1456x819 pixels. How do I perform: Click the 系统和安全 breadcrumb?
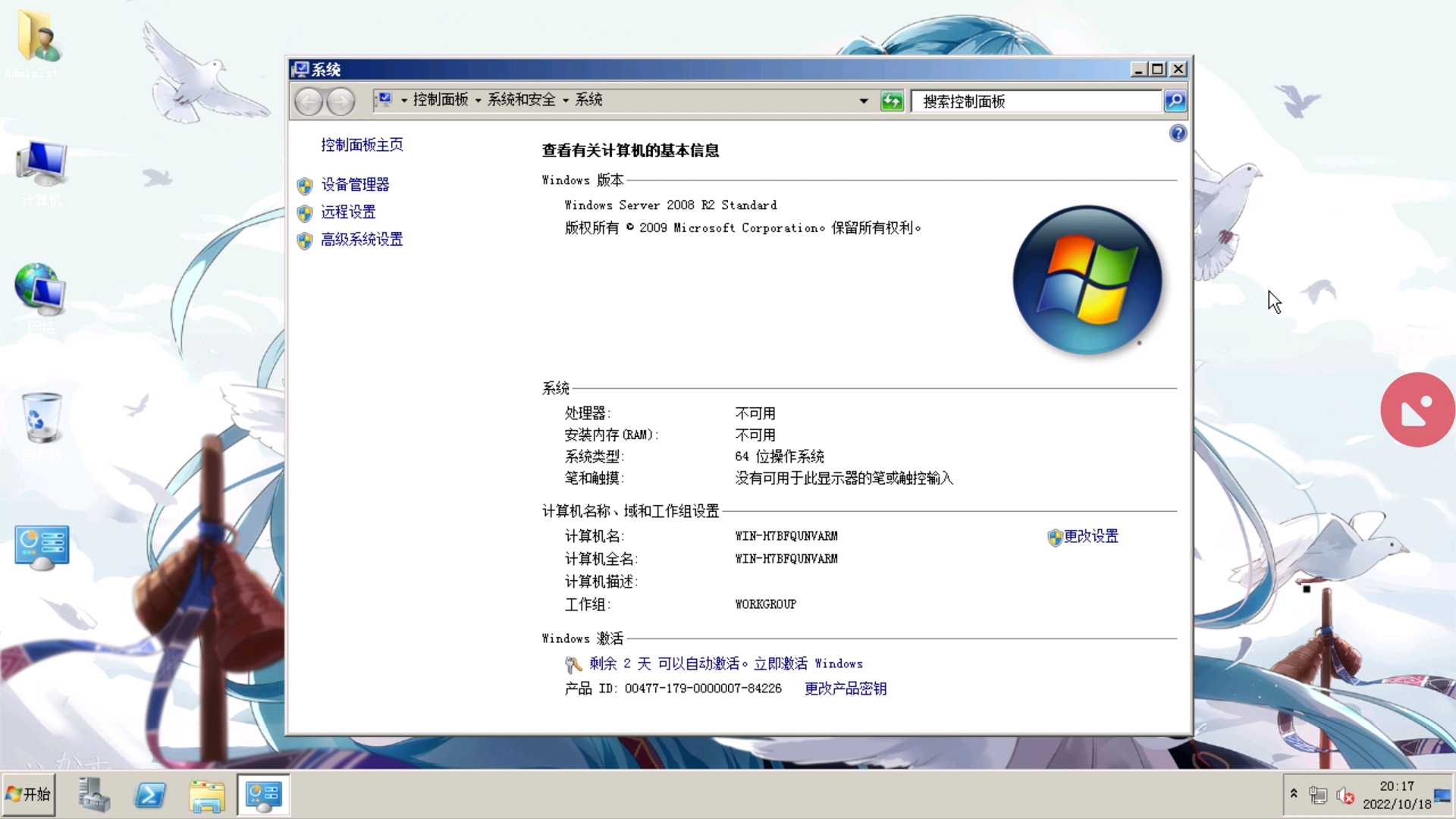click(522, 99)
